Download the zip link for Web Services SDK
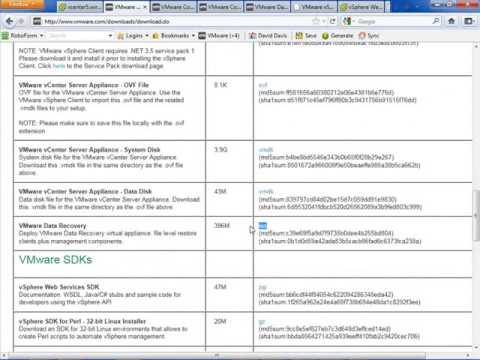The image size is (480, 360). point(262,287)
